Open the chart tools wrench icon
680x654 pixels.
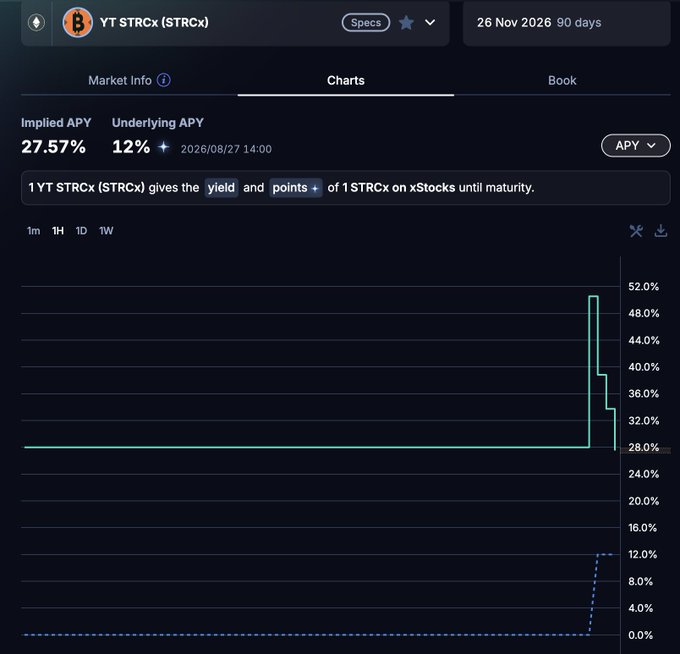pos(636,231)
